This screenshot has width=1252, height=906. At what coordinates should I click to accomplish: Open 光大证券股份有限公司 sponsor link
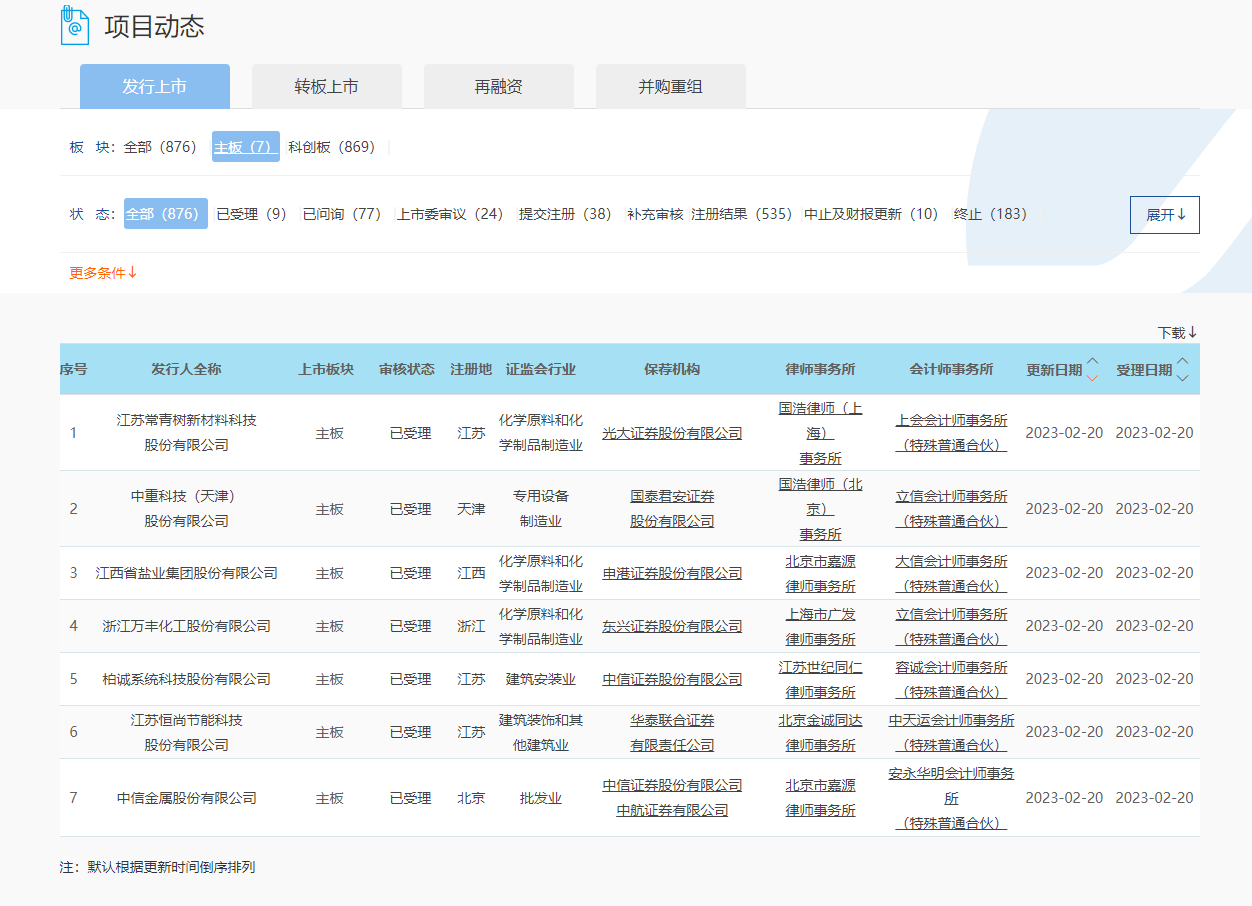tap(672, 433)
